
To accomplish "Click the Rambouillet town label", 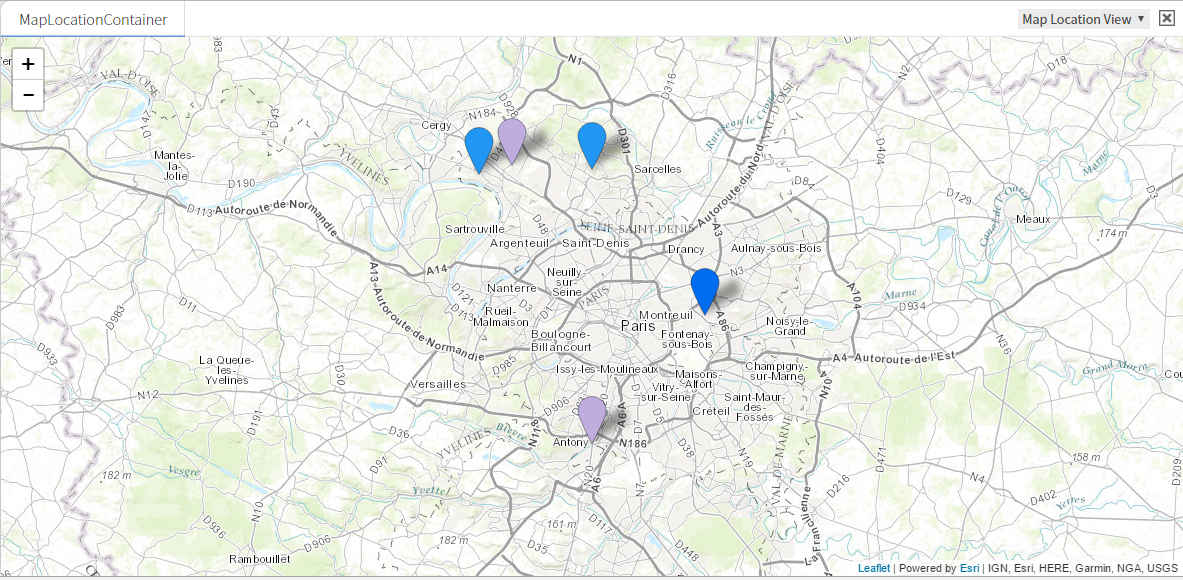I will tap(259, 559).
